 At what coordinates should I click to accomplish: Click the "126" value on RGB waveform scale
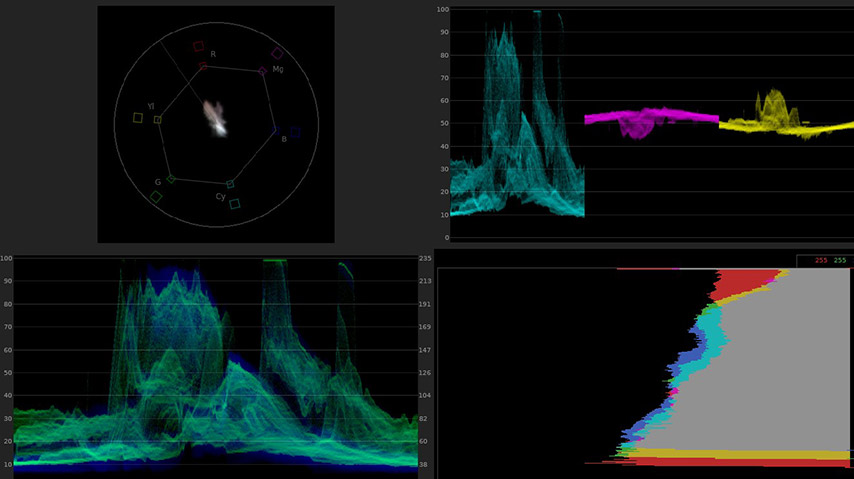(425, 373)
